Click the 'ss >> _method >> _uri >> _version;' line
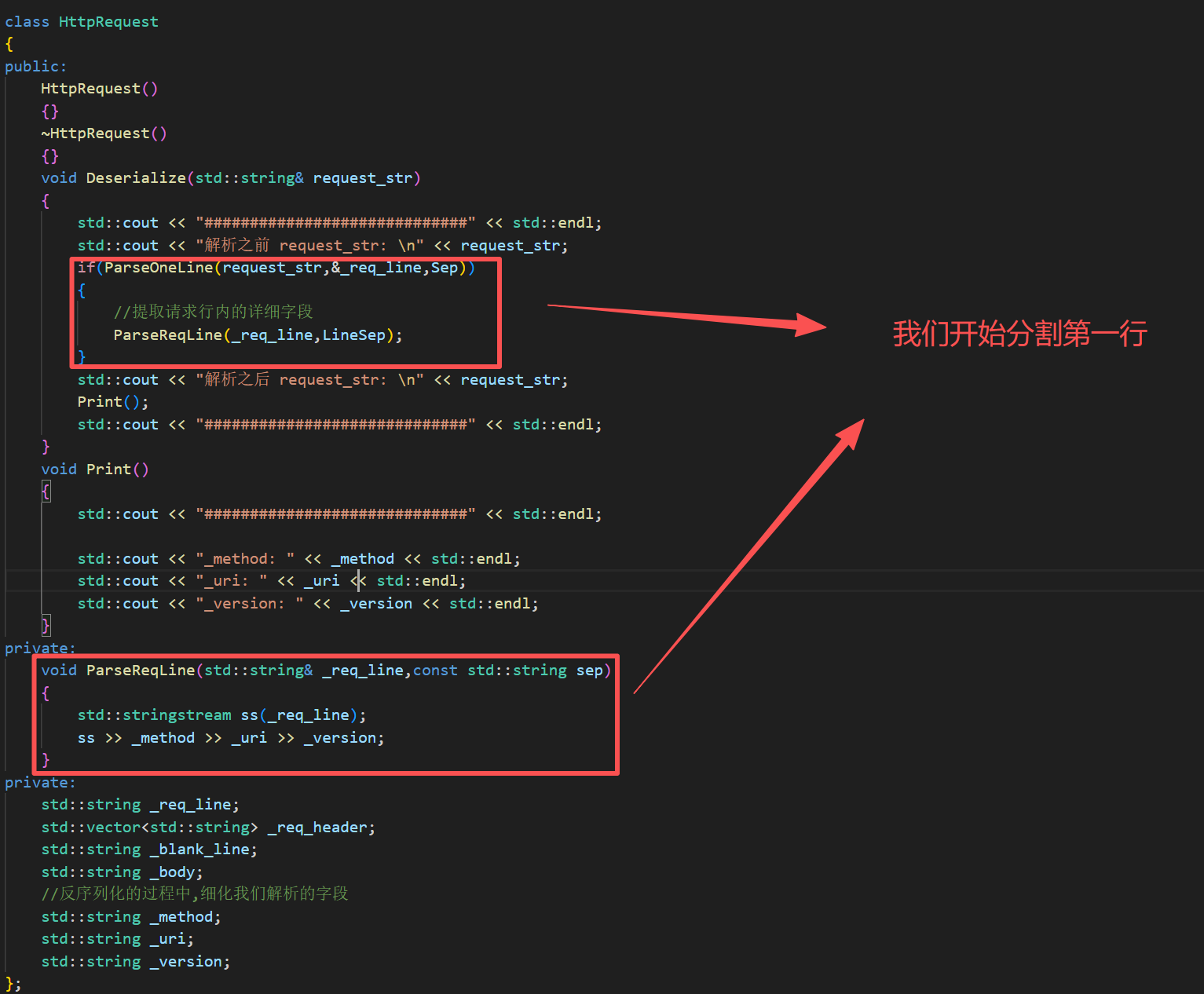The image size is (1204, 994). click(231, 738)
